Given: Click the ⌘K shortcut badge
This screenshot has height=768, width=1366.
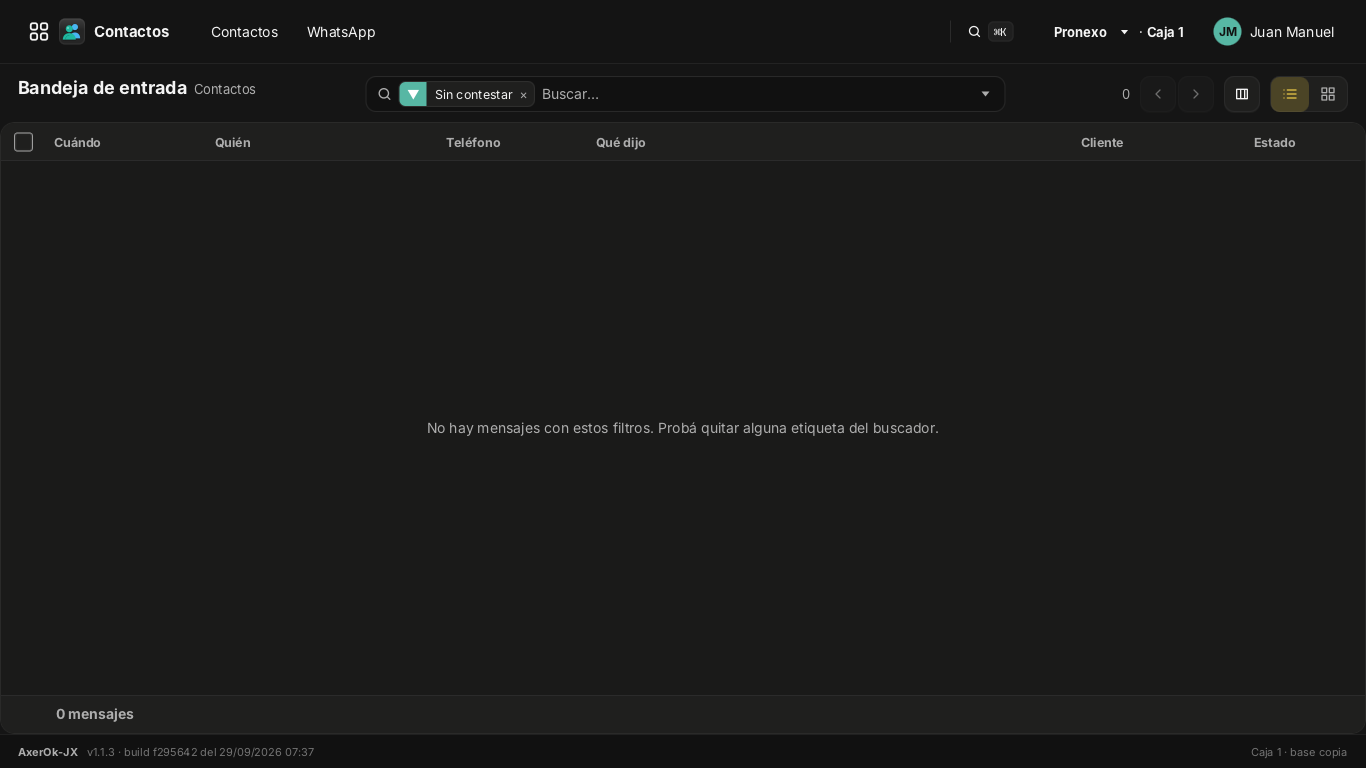Looking at the screenshot, I should 1000,32.
